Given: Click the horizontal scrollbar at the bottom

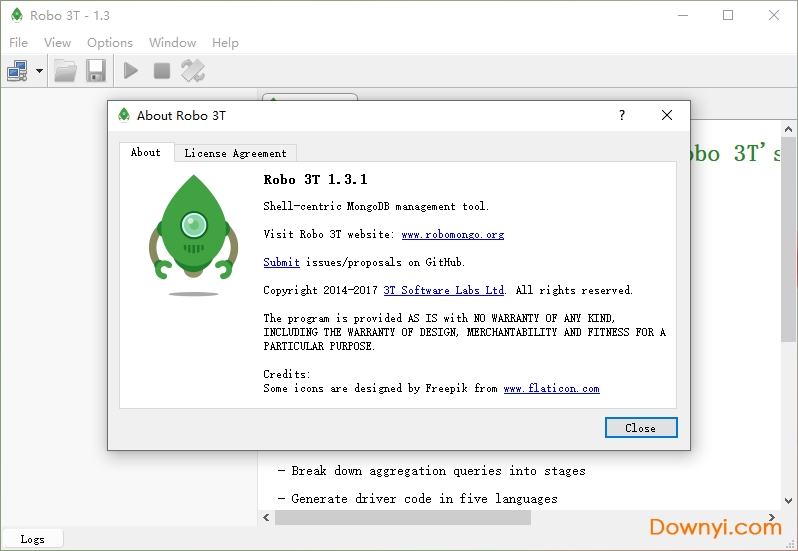Looking at the screenshot, I should pos(402,518).
